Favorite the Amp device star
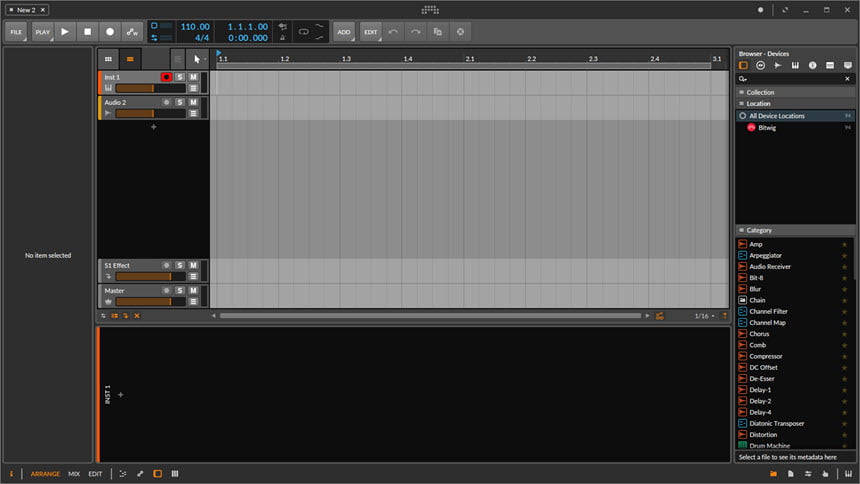 coord(845,244)
